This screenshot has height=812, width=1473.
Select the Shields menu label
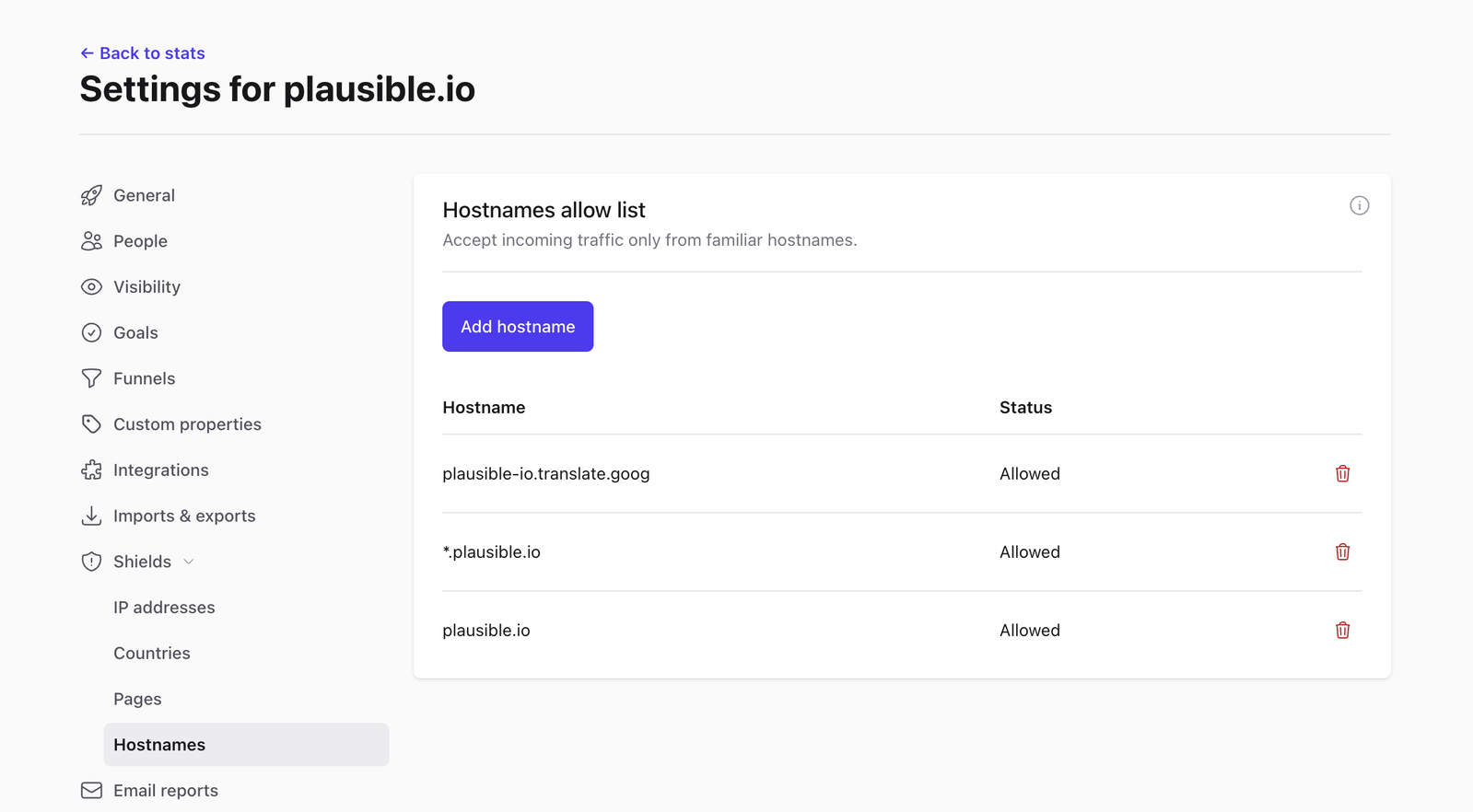142,562
